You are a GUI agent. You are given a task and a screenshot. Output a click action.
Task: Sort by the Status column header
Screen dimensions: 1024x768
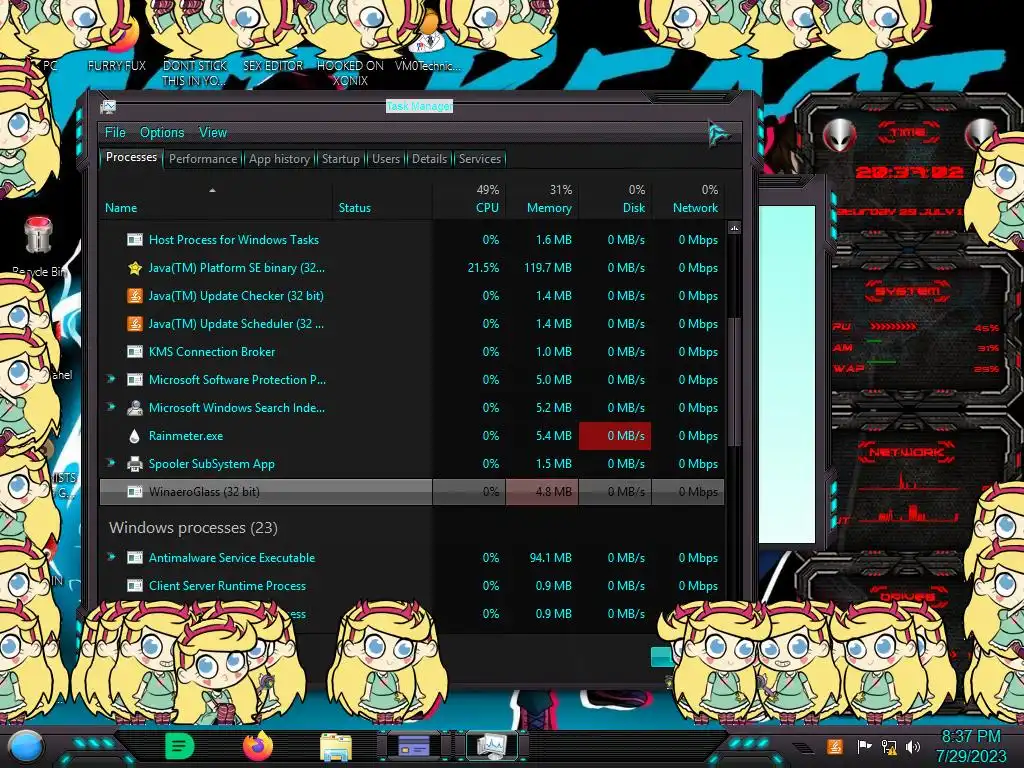click(x=382, y=200)
